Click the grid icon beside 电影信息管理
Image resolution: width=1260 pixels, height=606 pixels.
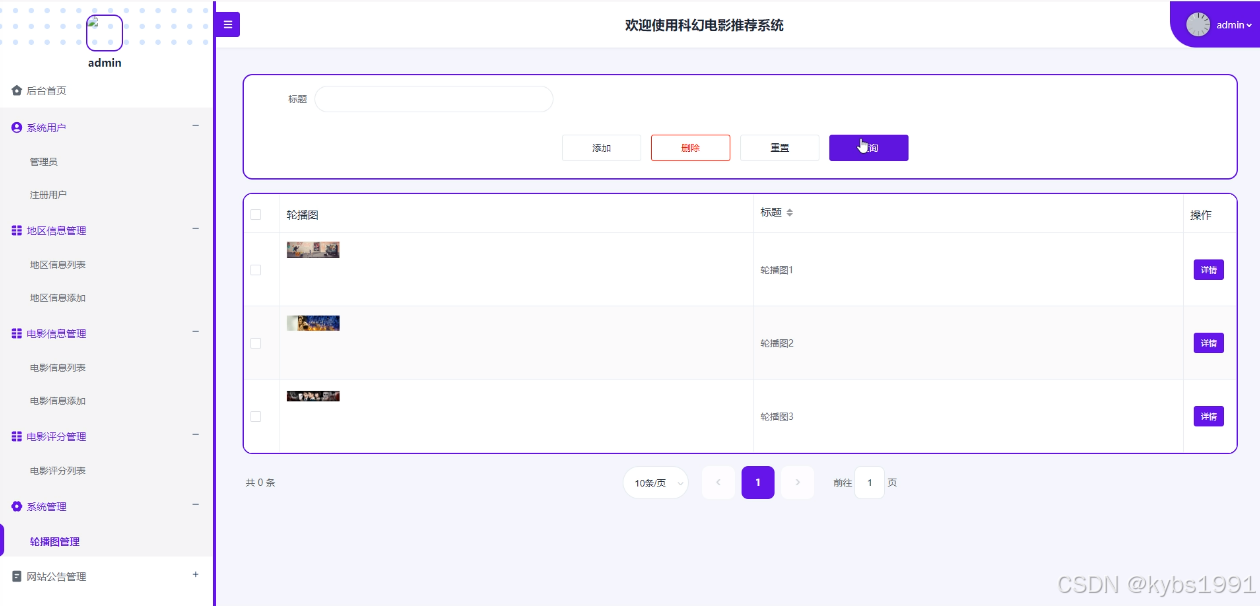17,333
